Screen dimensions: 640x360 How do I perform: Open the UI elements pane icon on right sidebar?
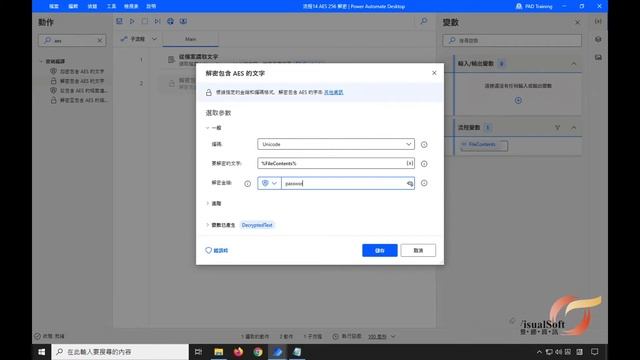(598, 40)
